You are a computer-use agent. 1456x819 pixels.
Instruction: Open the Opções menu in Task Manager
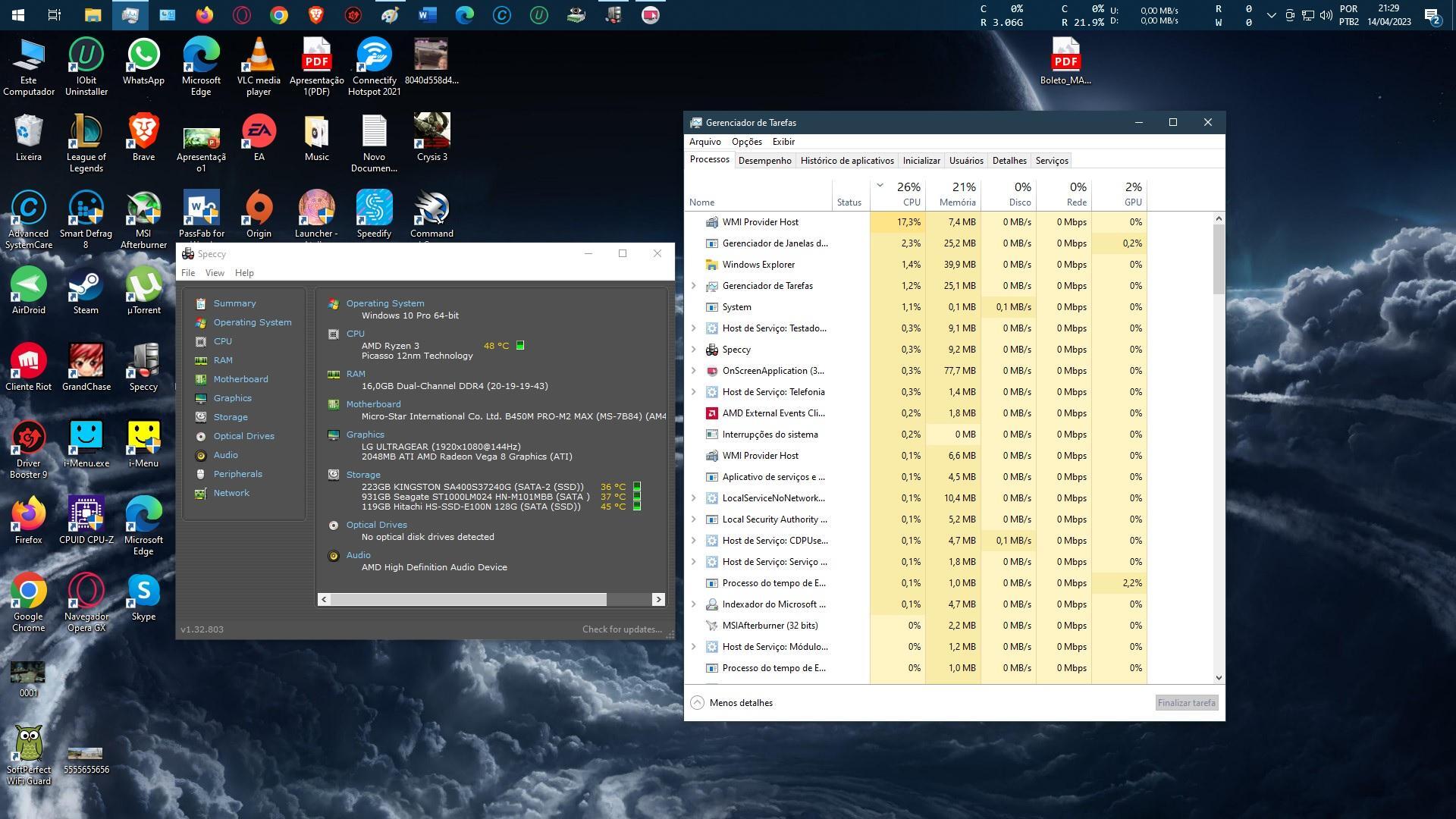coord(746,142)
